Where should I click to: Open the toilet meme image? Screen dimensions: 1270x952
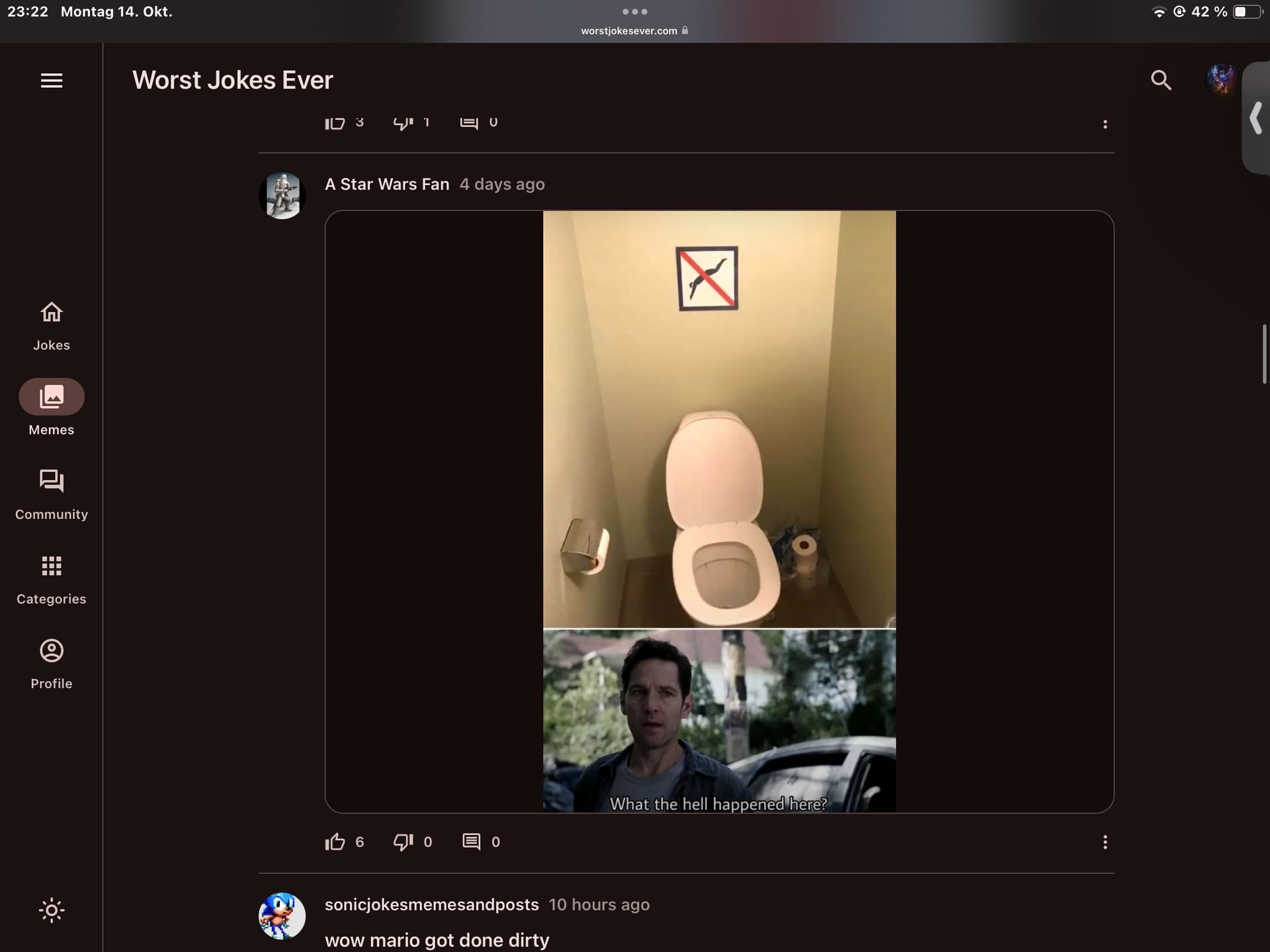coord(719,511)
